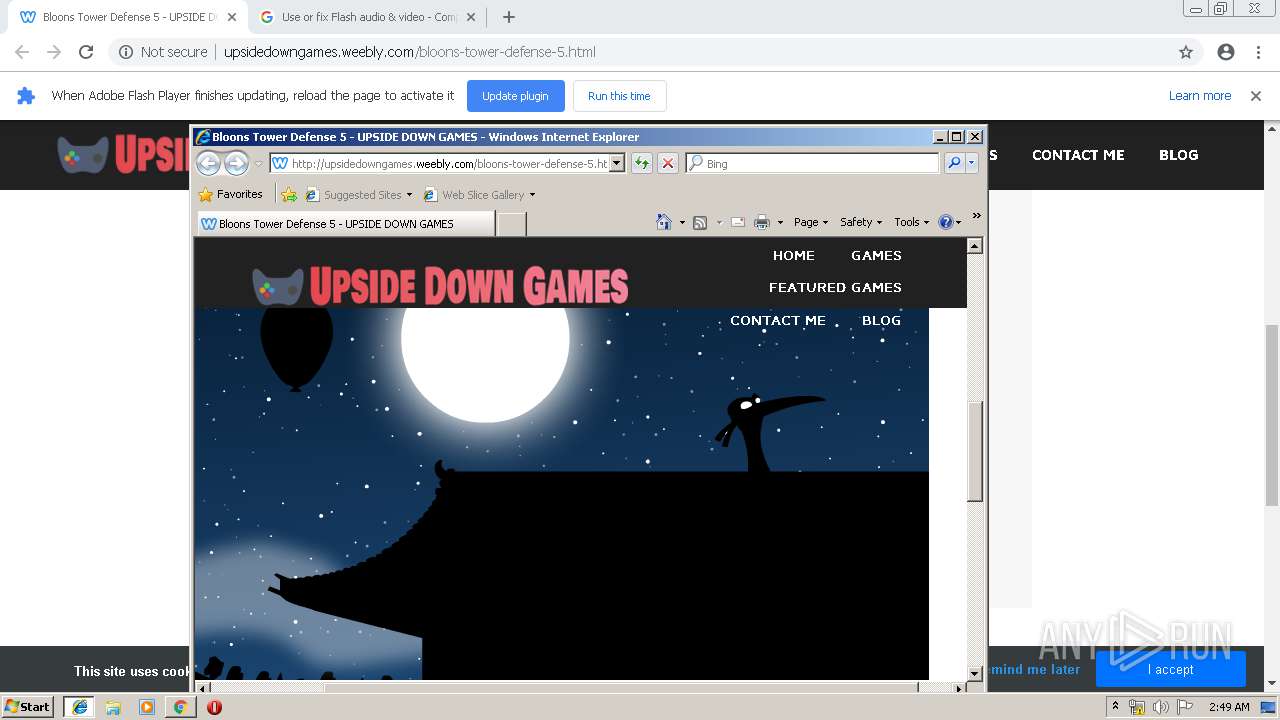This screenshot has width=1280, height=720.
Task: Click the red security icon on taskbar
Action: point(214,707)
